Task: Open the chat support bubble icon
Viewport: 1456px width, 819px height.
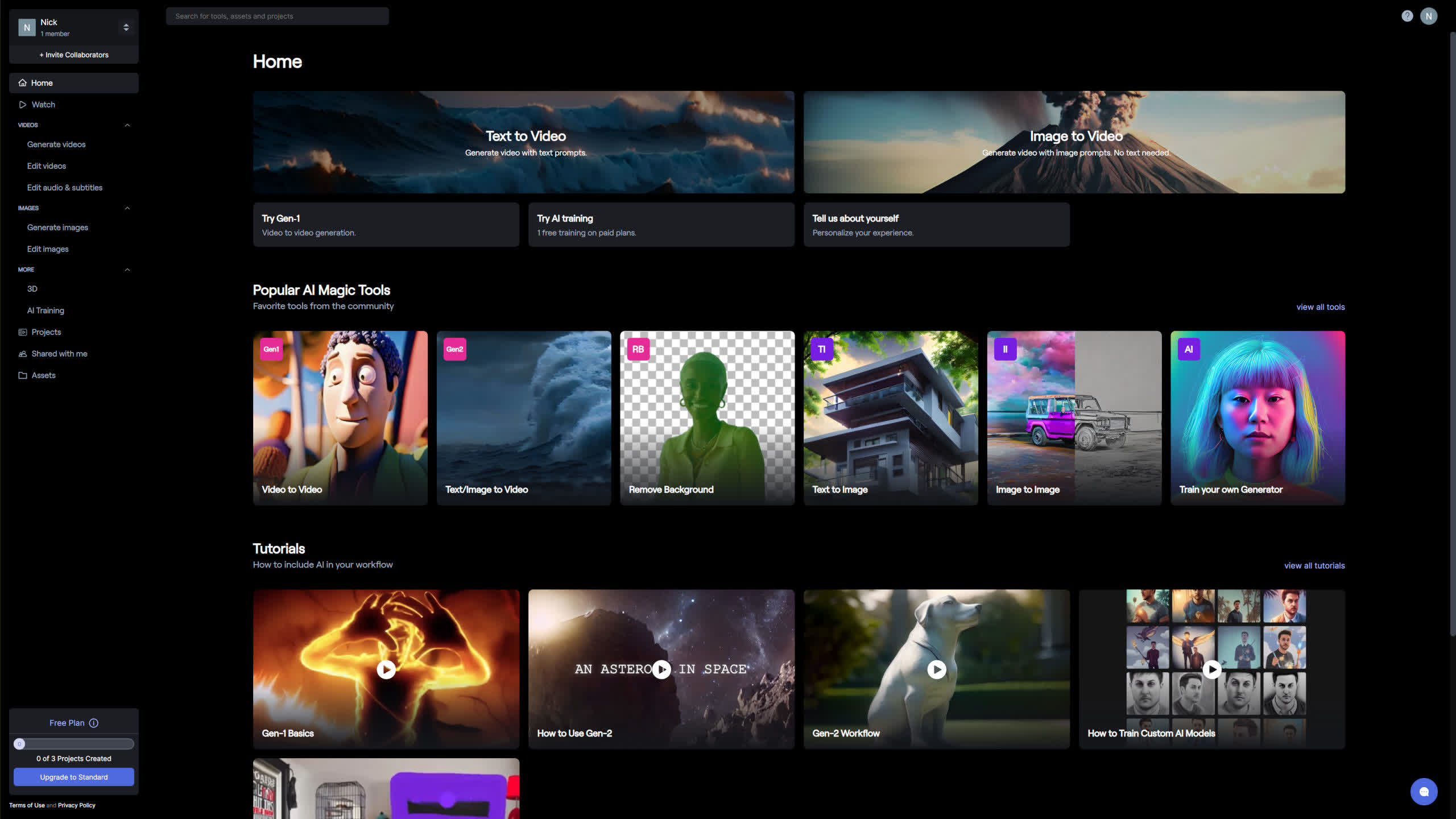Action: pyautogui.click(x=1424, y=791)
